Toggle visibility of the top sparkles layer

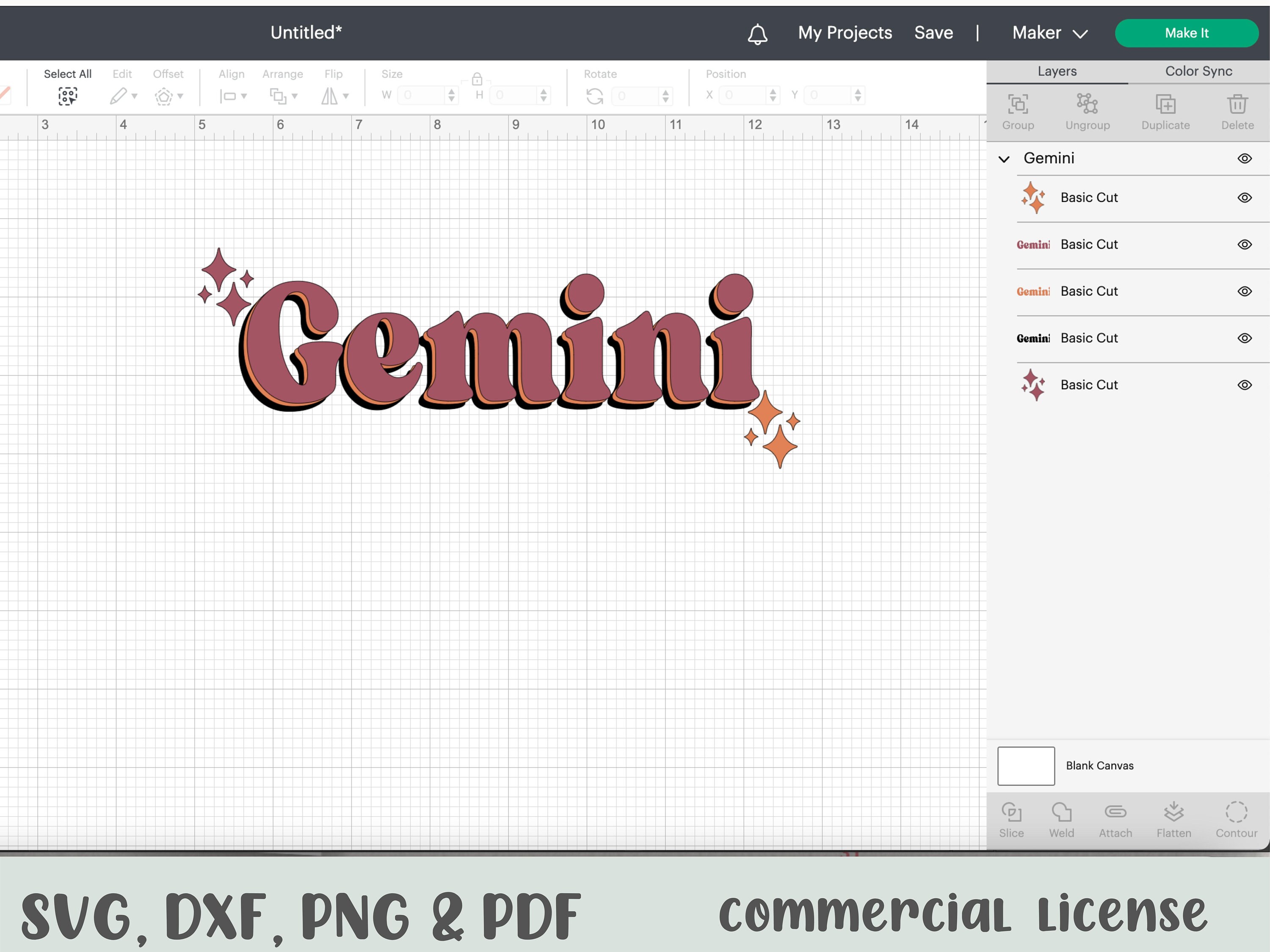coord(1245,198)
